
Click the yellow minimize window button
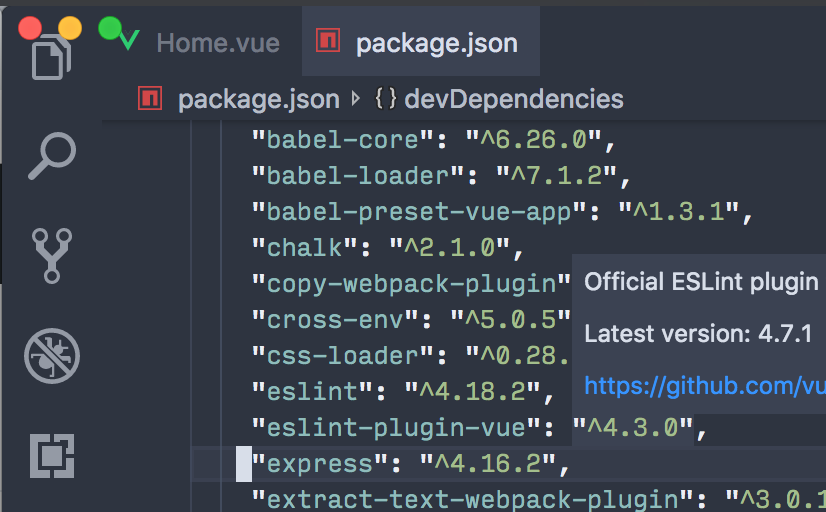(70, 28)
